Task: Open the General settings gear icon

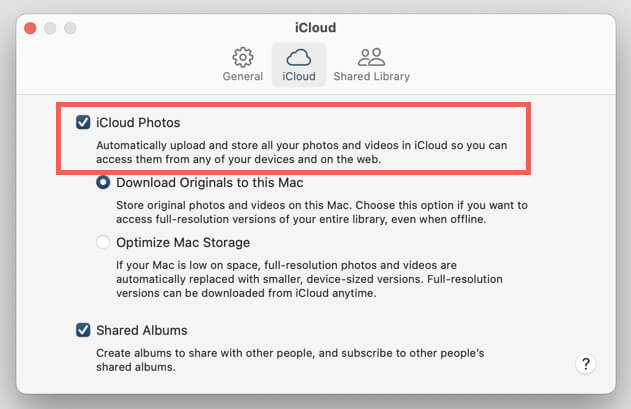Action: tap(243, 57)
